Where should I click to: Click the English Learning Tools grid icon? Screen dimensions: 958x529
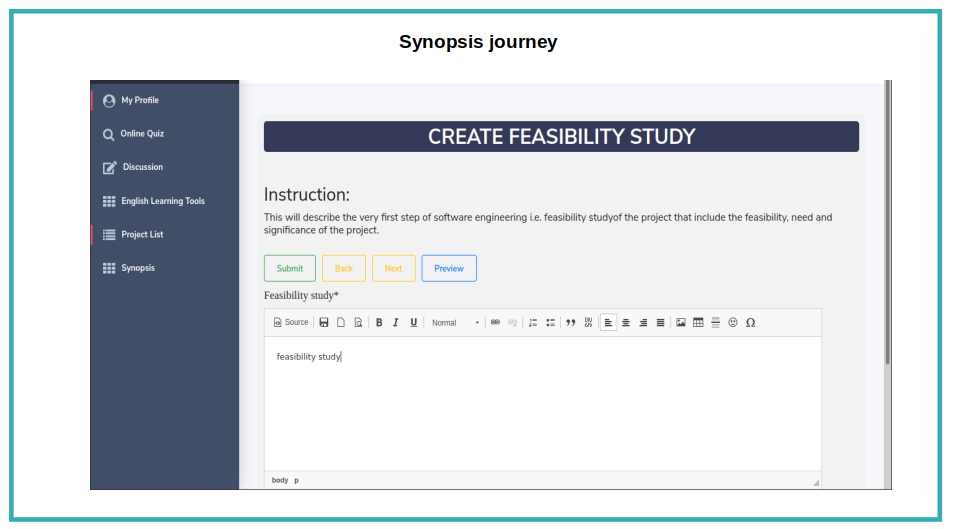109,201
